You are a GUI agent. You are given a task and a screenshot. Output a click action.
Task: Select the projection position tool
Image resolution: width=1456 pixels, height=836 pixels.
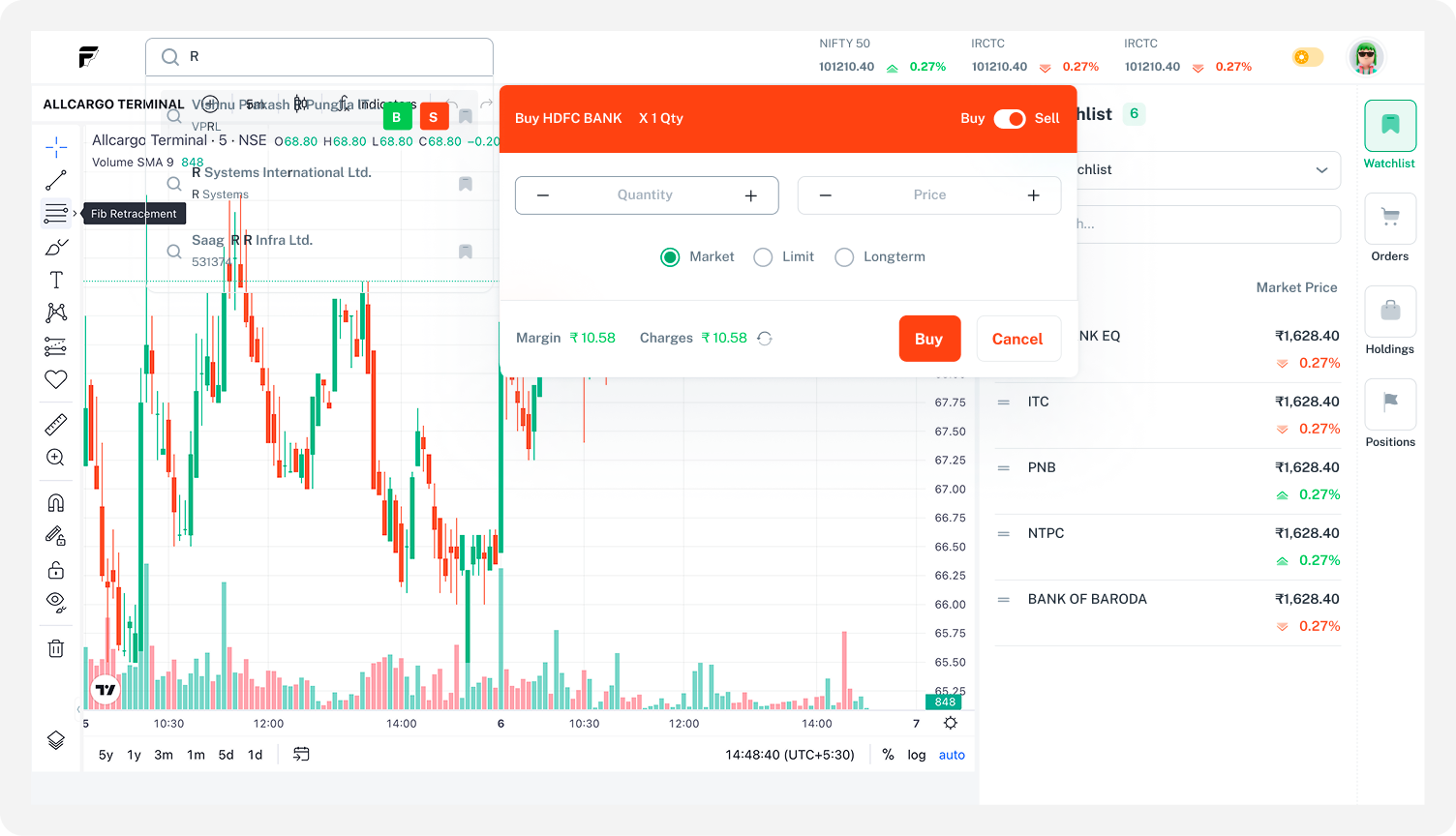coord(56,346)
